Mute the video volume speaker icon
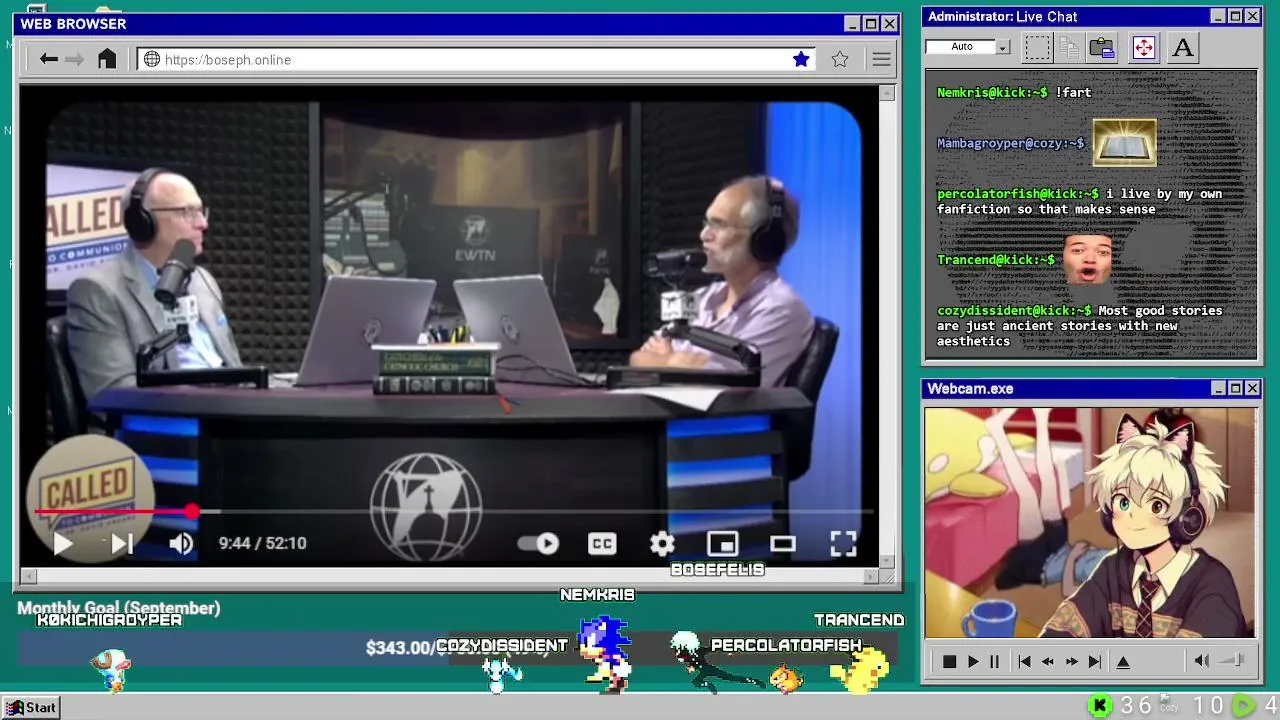 181,543
